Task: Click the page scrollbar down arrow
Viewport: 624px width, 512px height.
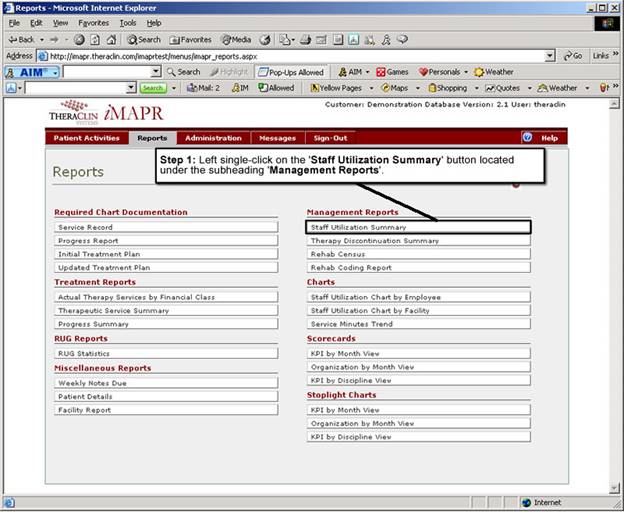Action: [614, 488]
